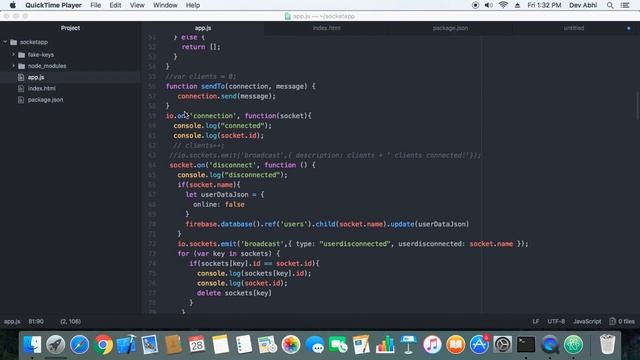Open the Edit menu

tap(115, 5)
